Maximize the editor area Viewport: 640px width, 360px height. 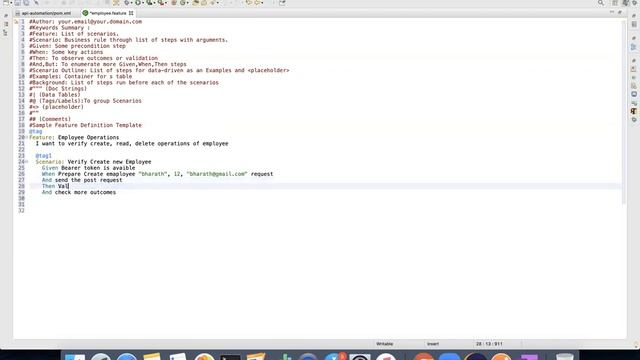(x=620, y=12)
